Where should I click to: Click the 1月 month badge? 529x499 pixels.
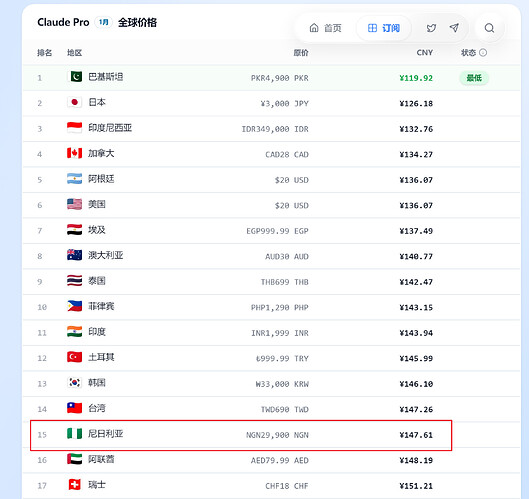click(103, 22)
